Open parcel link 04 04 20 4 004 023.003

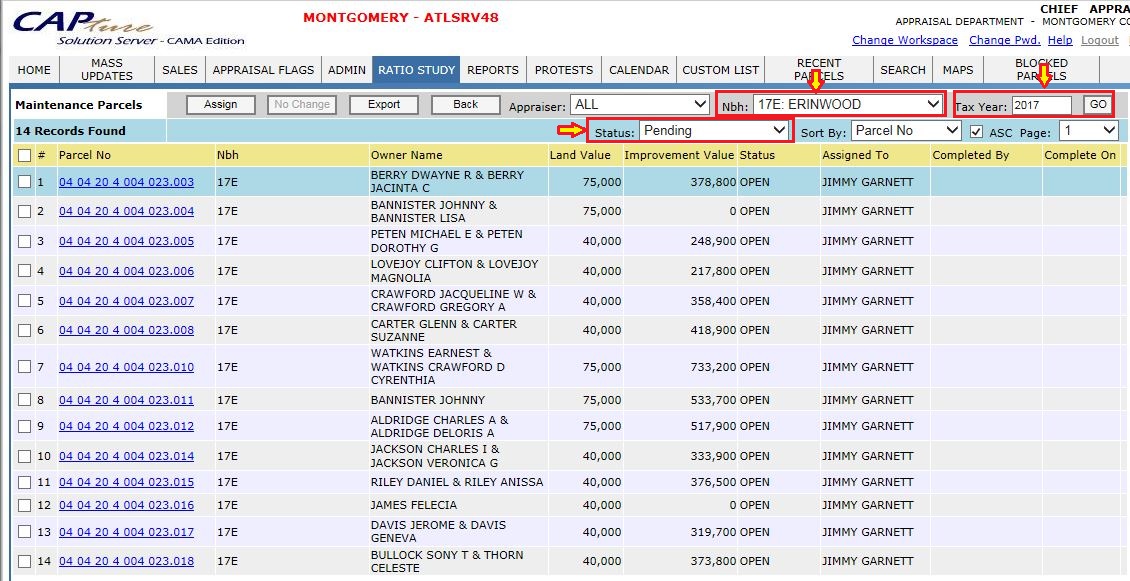click(126, 182)
